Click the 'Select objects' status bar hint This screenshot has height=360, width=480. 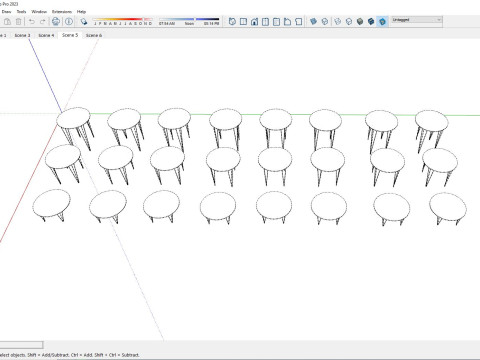point(69,355)
